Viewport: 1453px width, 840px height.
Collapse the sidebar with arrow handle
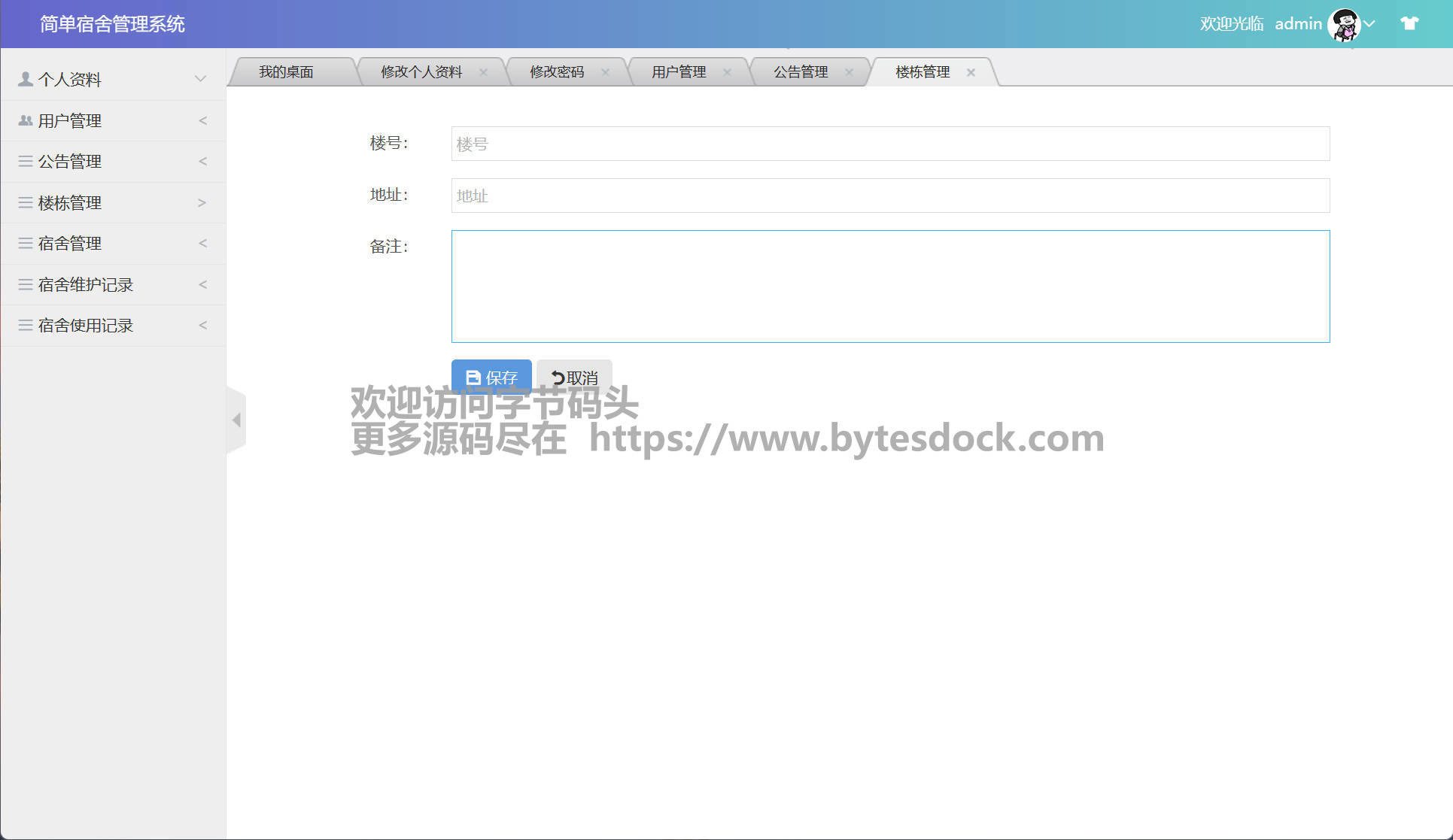[236, 420]
